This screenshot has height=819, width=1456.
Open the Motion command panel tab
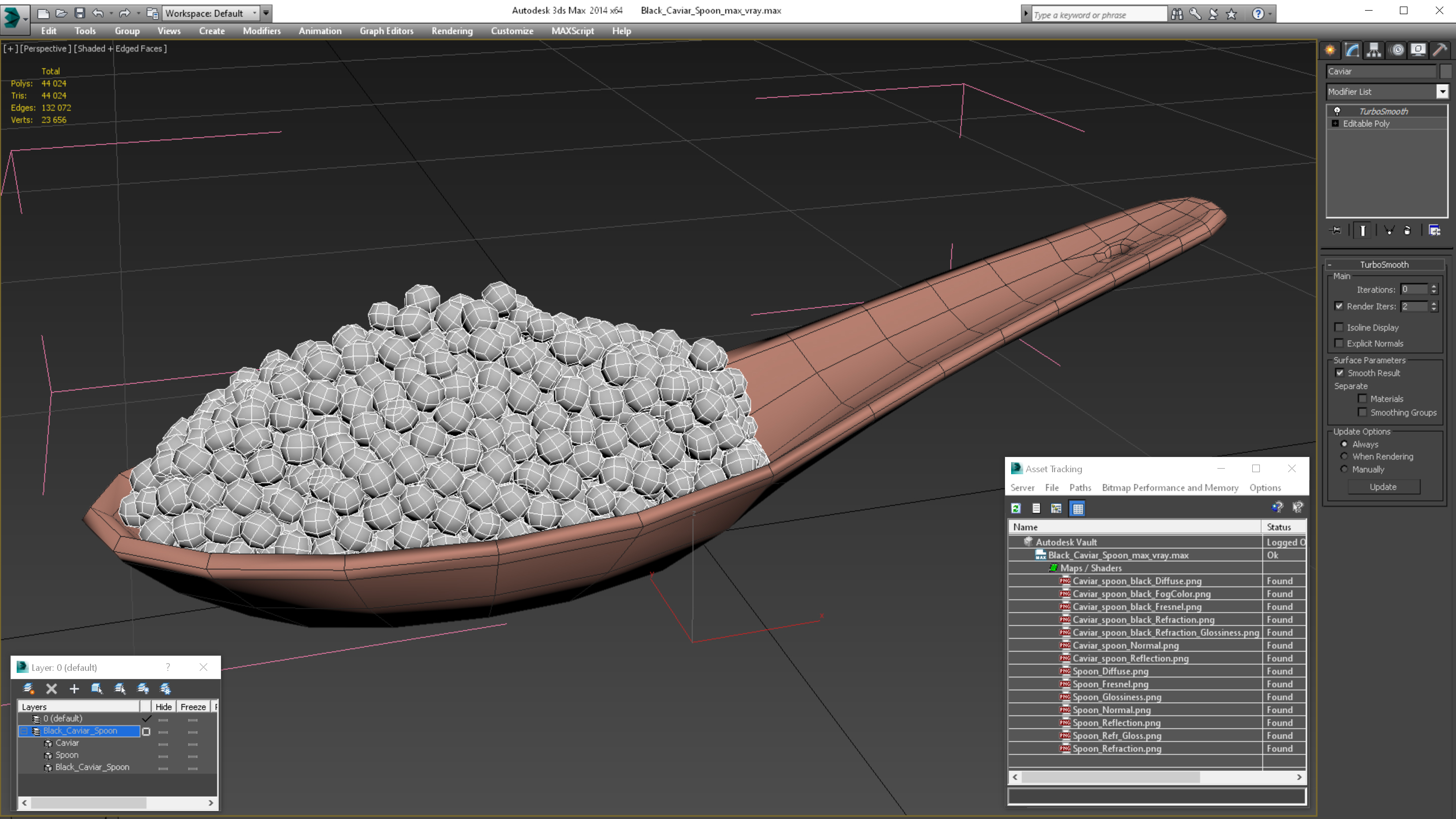point(1397,51)
